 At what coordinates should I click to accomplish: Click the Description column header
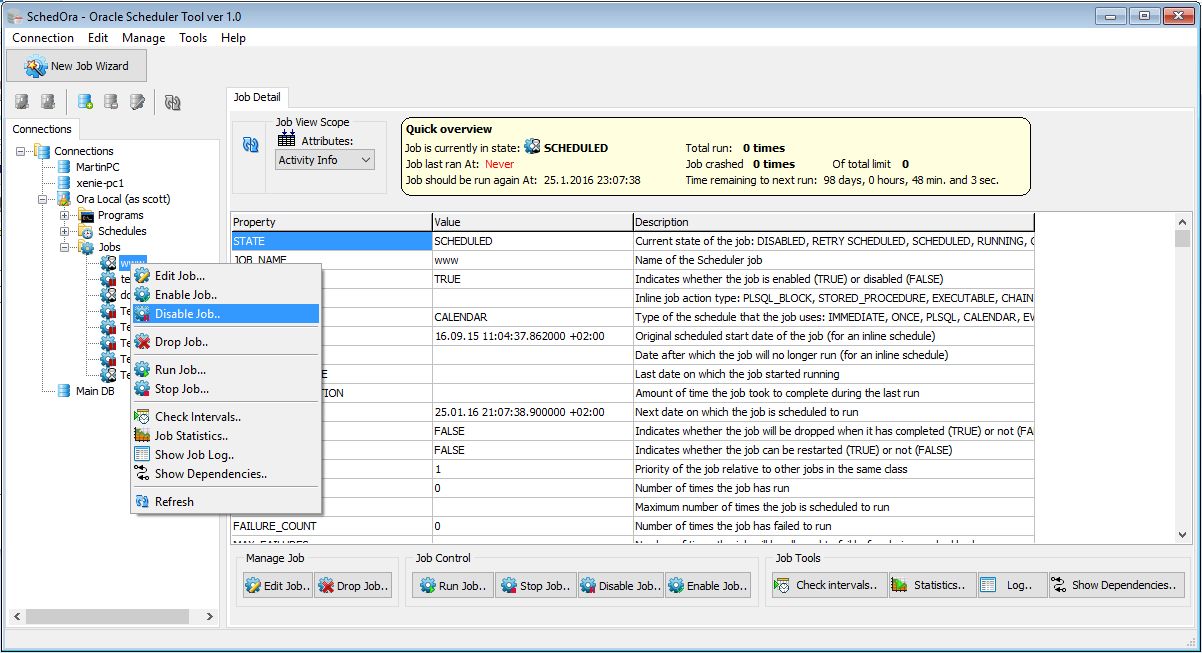[x=834, y=222]
